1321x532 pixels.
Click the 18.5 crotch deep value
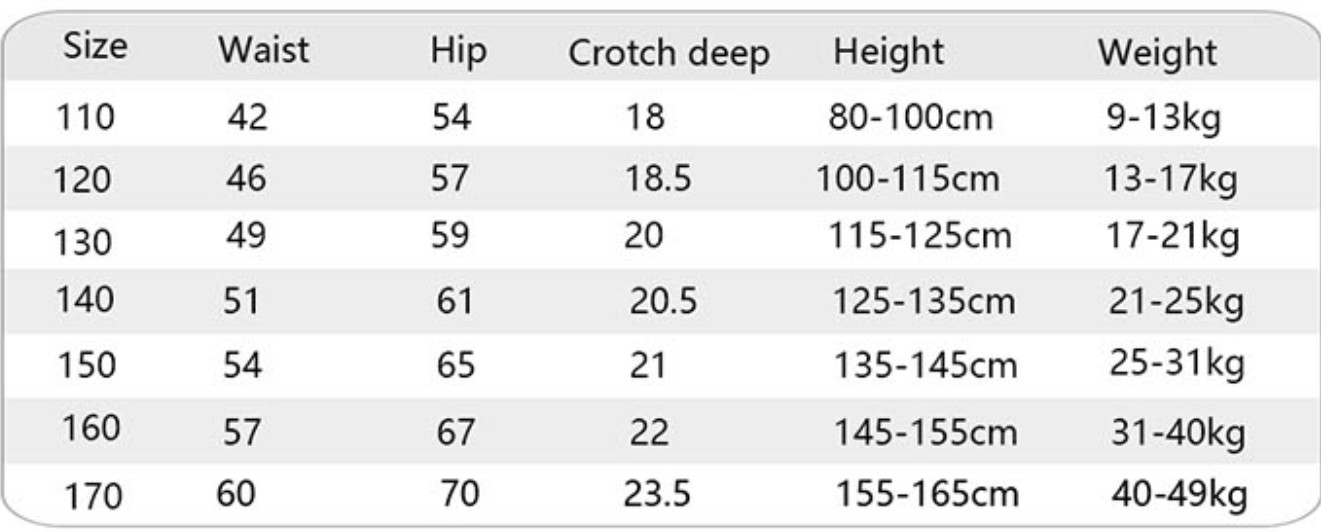[658, 180]
